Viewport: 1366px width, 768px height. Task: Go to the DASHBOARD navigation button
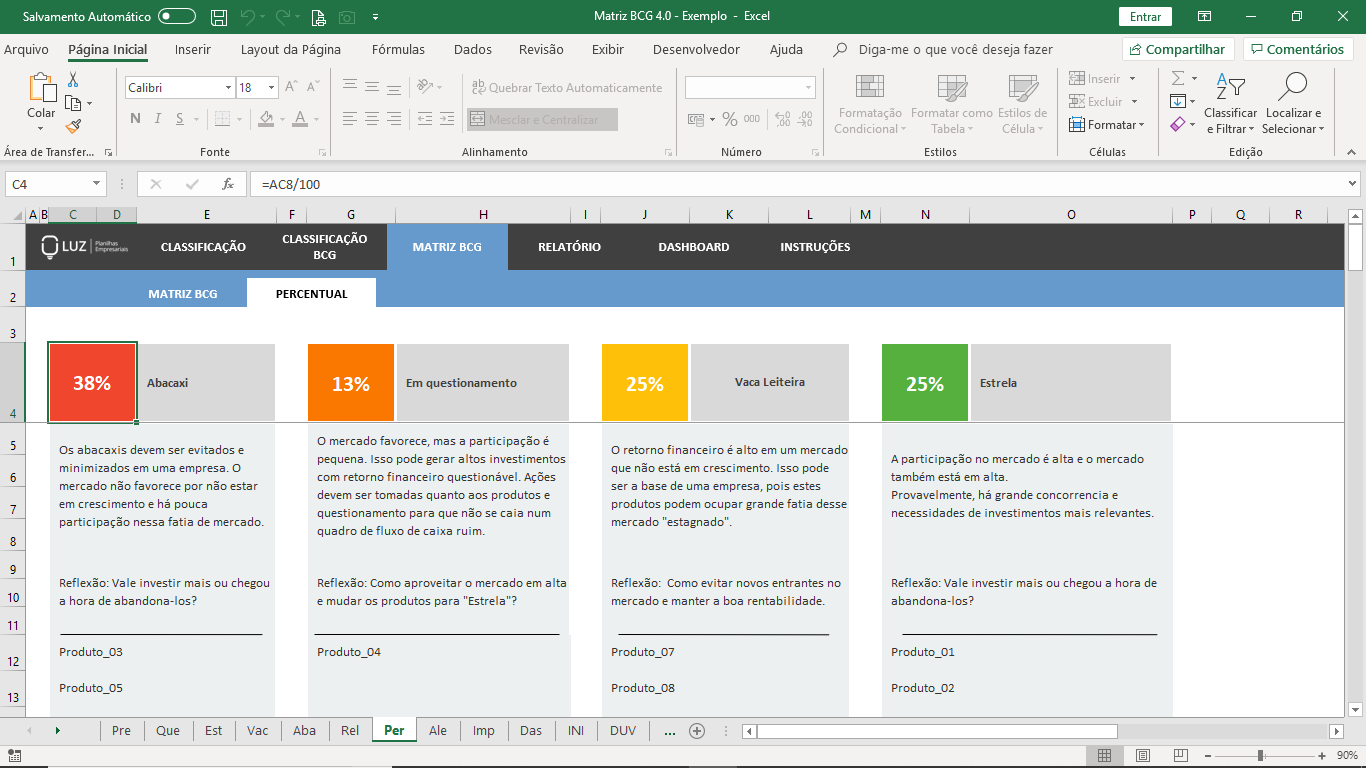[x=694, y=247]
